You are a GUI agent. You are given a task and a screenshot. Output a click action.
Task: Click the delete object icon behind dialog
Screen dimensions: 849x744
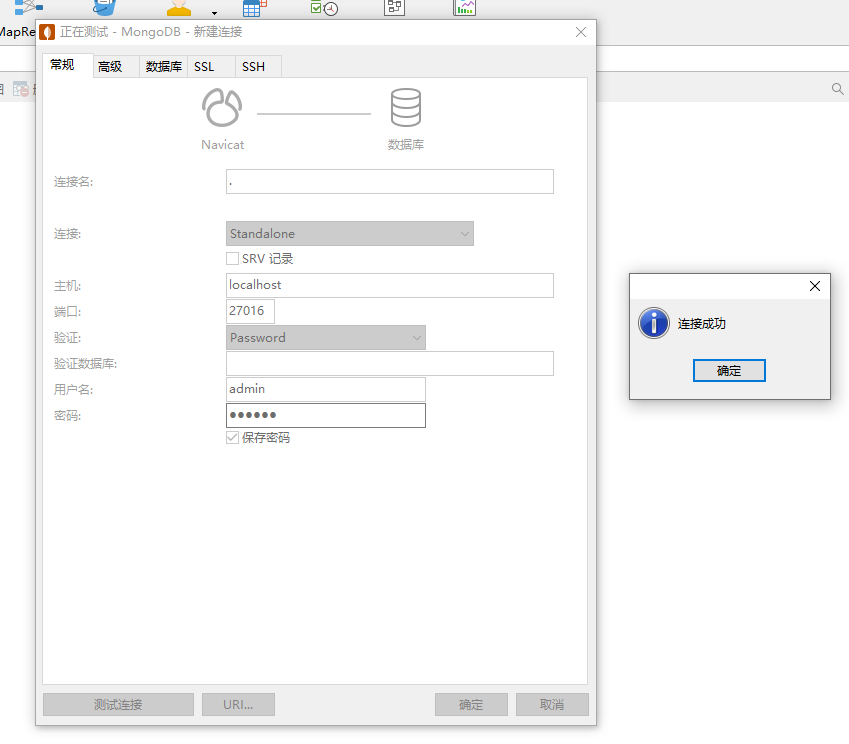click(x=21, y=89)
